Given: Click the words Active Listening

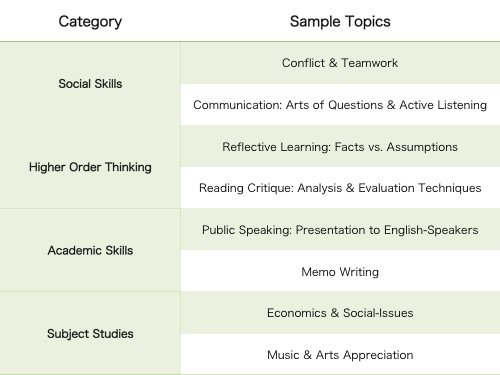Looking at the screenshot, I should coord(443,105).
